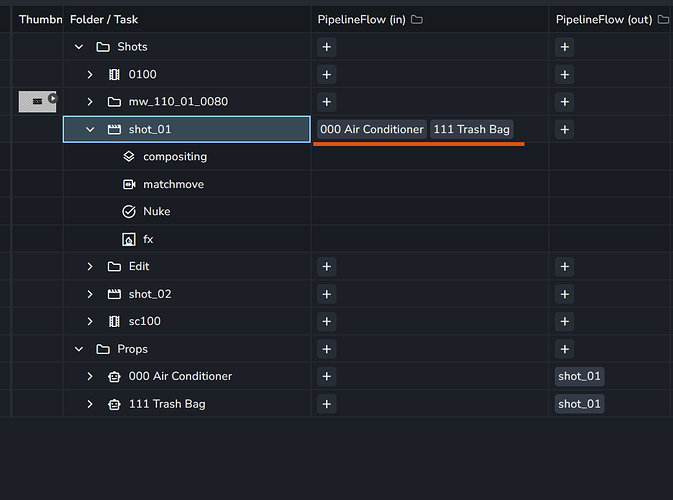Viewport: 673px width, 500px height.
Task: Click the asset icon beside 111 Trash Bag
Action: tap(114, 404)
